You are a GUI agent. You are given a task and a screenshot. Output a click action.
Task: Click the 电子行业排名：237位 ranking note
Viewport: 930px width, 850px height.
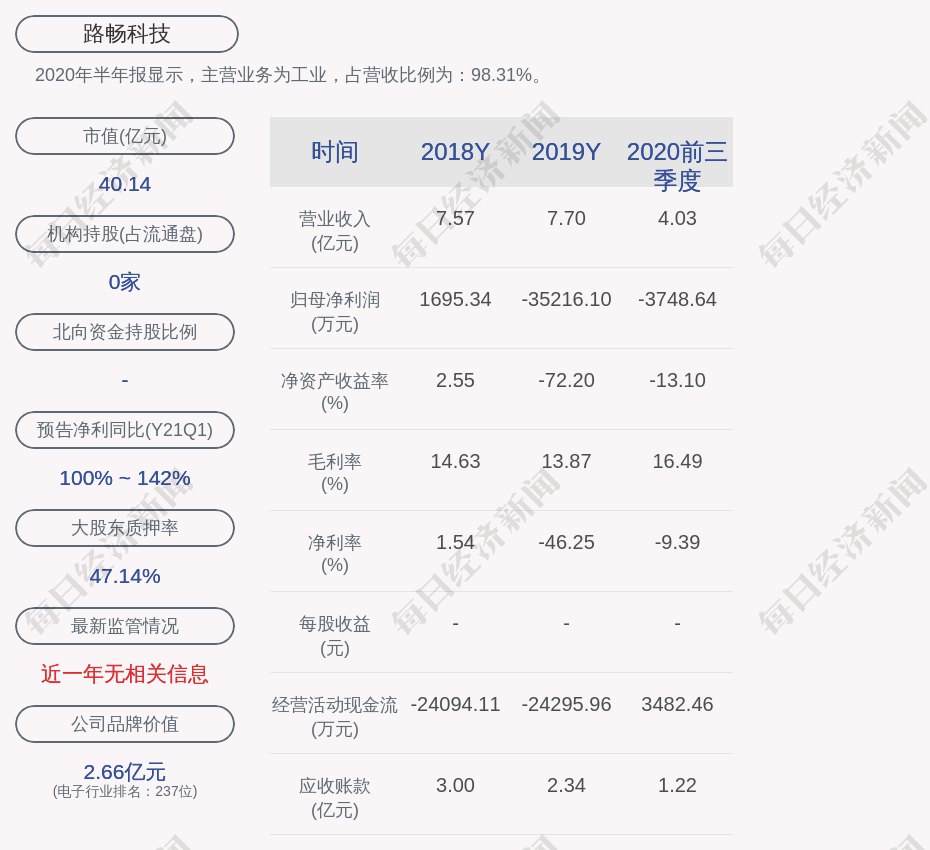(125, 791)
